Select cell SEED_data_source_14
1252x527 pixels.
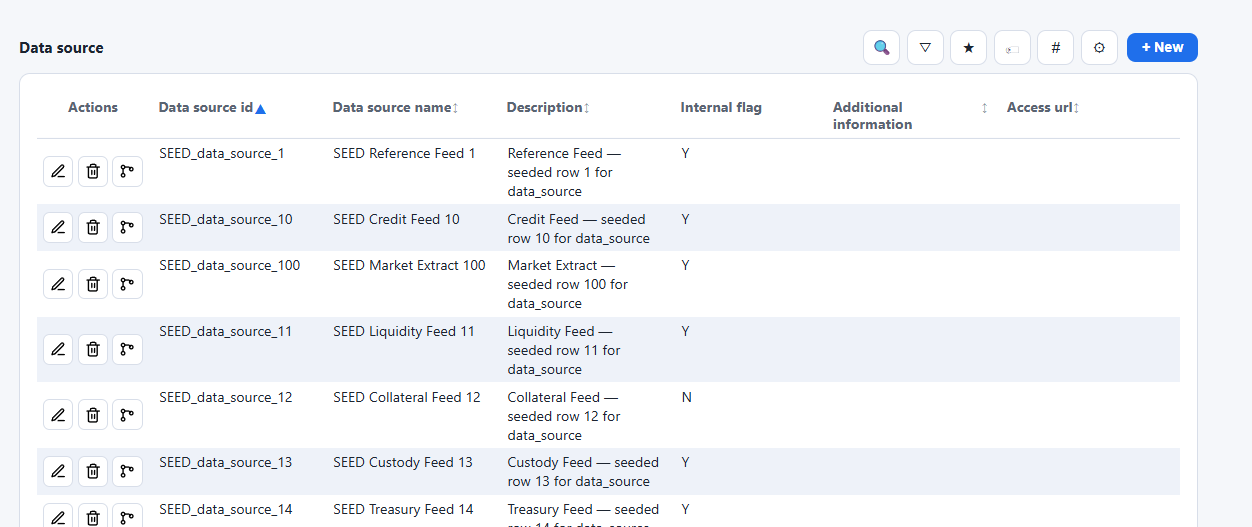(226, 509)
